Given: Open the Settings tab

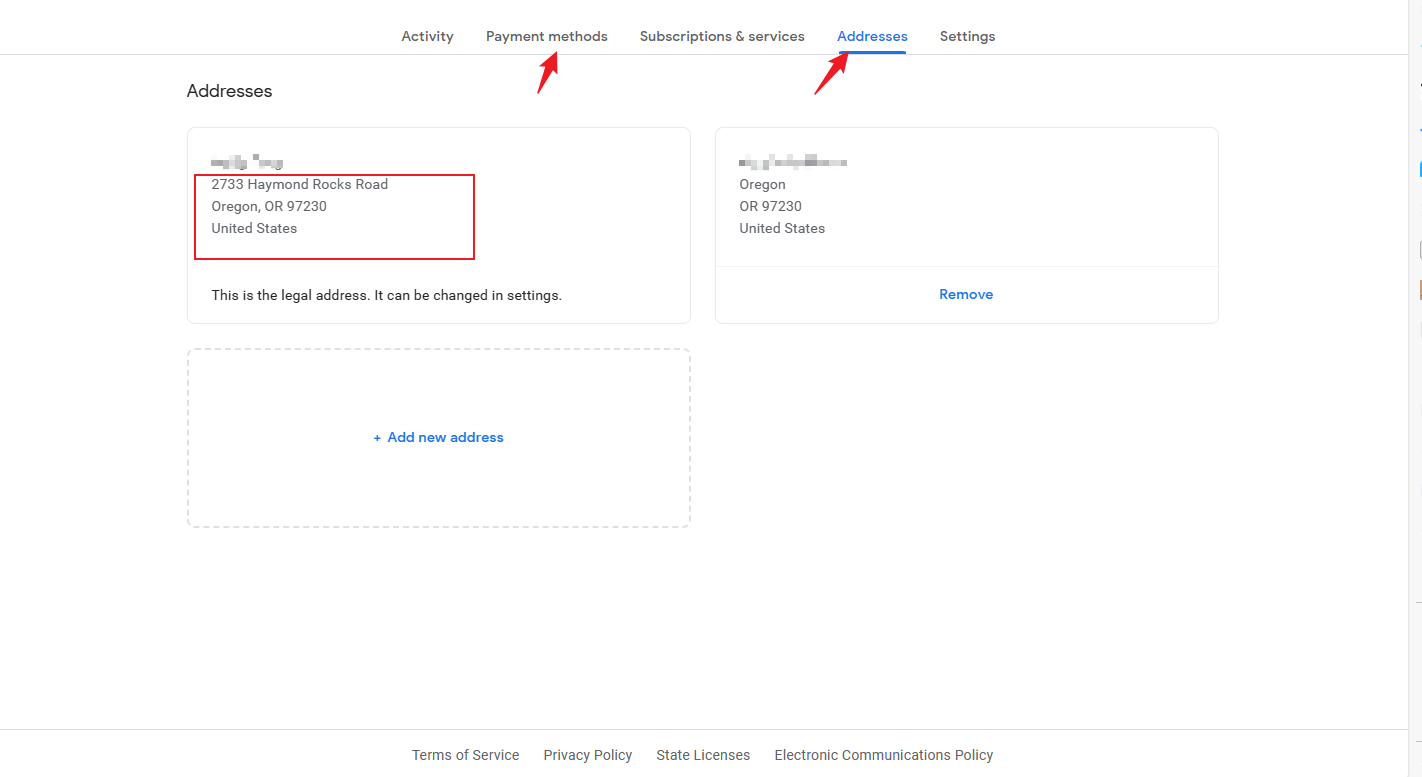Looking at the screenshot, I should pos(967,36).
